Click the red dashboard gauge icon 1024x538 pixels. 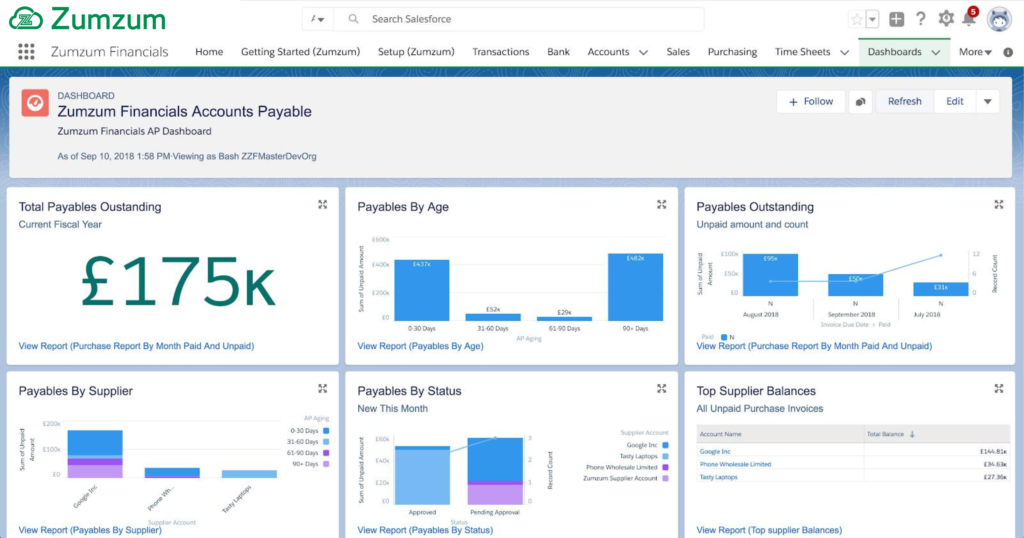(35, 103)
